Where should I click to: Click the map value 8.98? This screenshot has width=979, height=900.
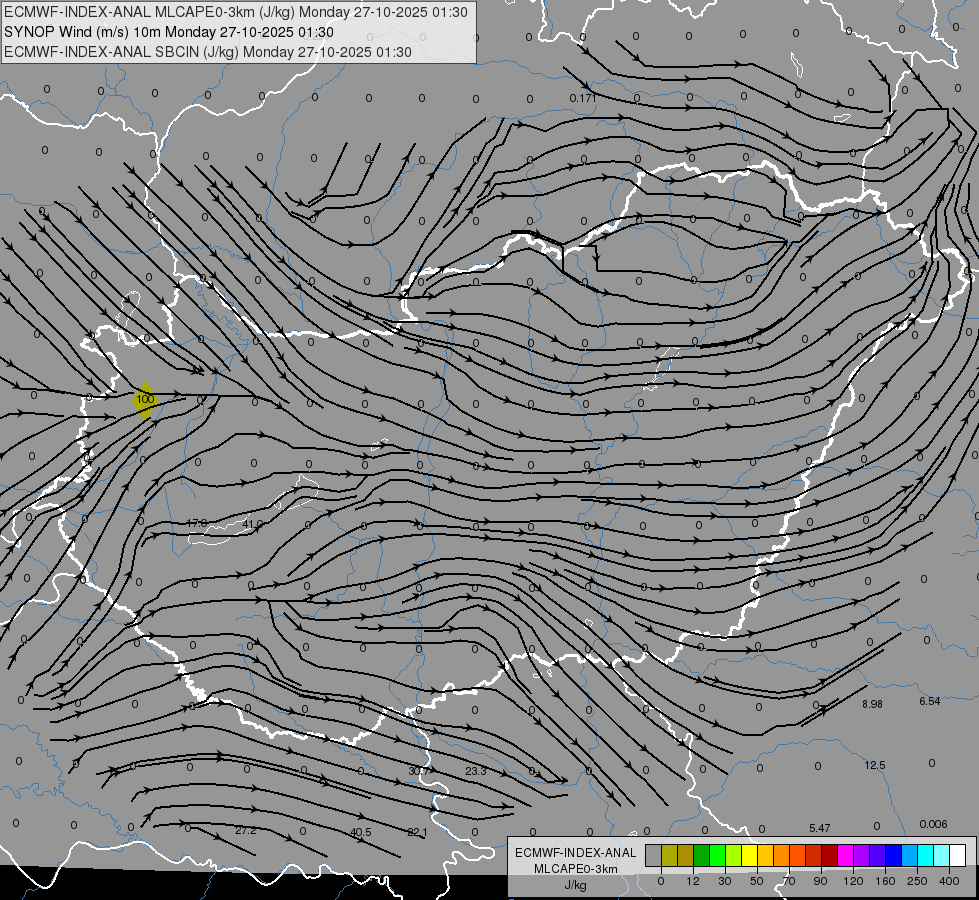click(x=872, y=704)
